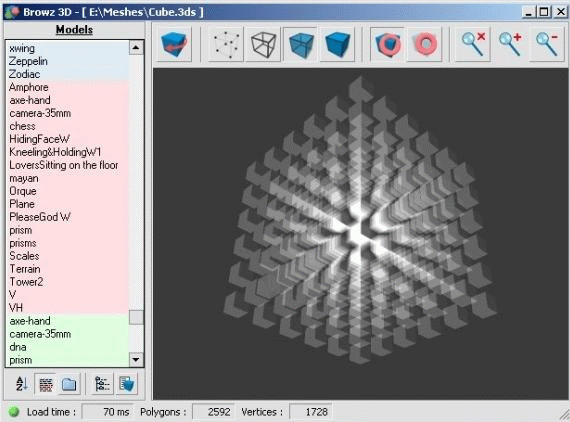
Task: Click the pink torus icon
Action: pyautogui.click(x=425, y=44)
